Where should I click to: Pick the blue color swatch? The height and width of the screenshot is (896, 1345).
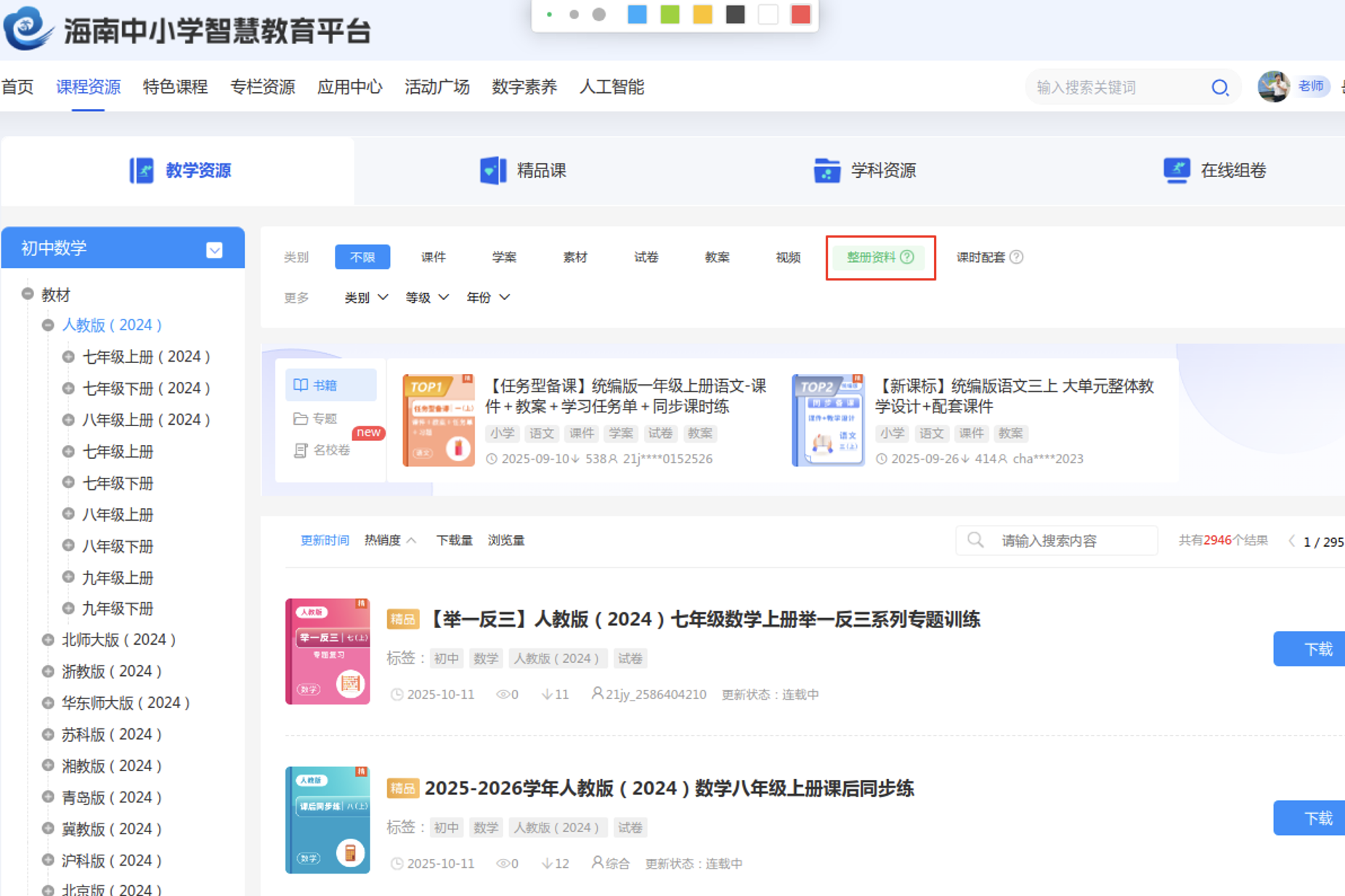(637, 15)
